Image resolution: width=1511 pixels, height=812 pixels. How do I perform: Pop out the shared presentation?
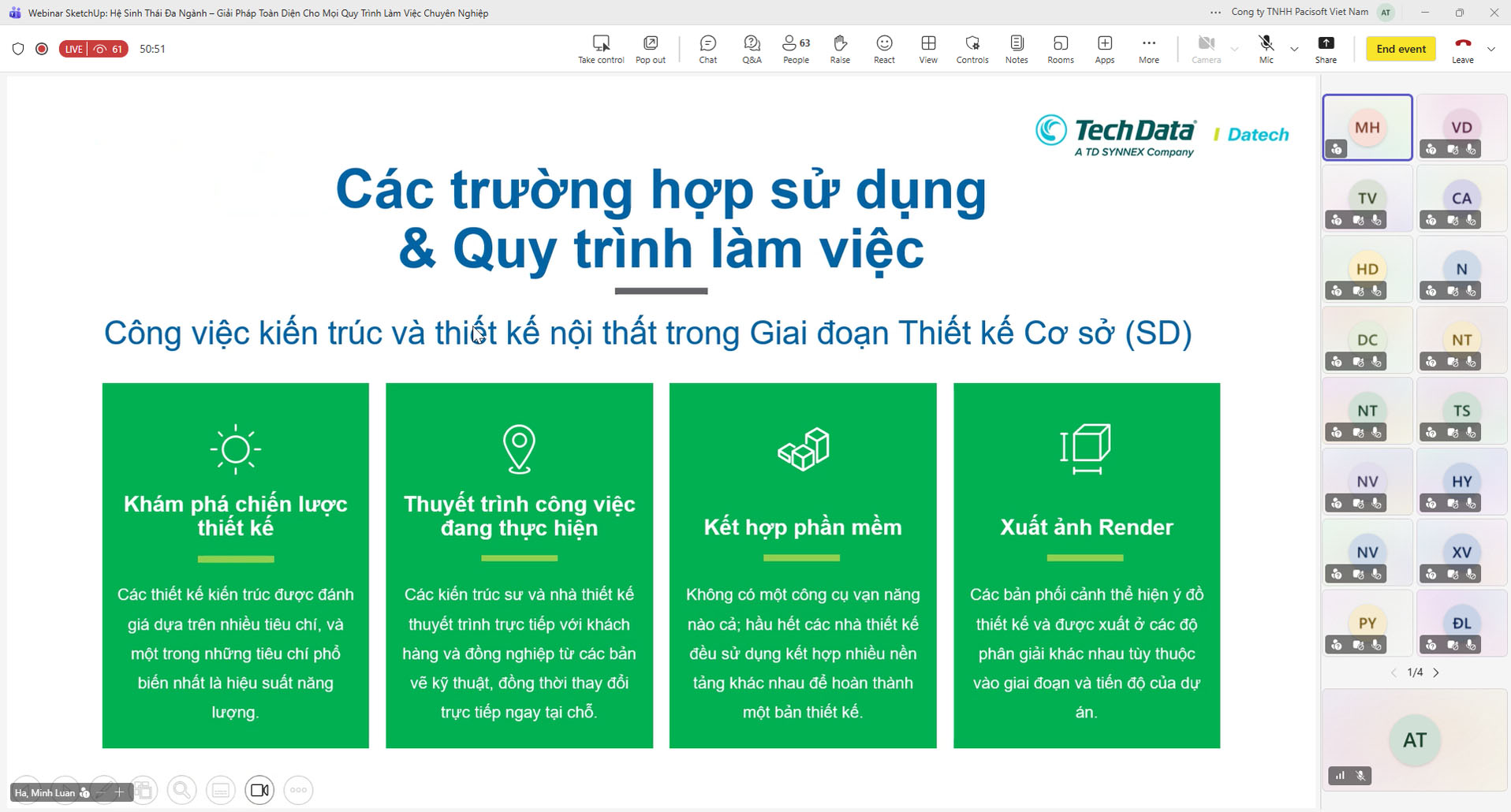pyautogui.click(x=651, y=49)
